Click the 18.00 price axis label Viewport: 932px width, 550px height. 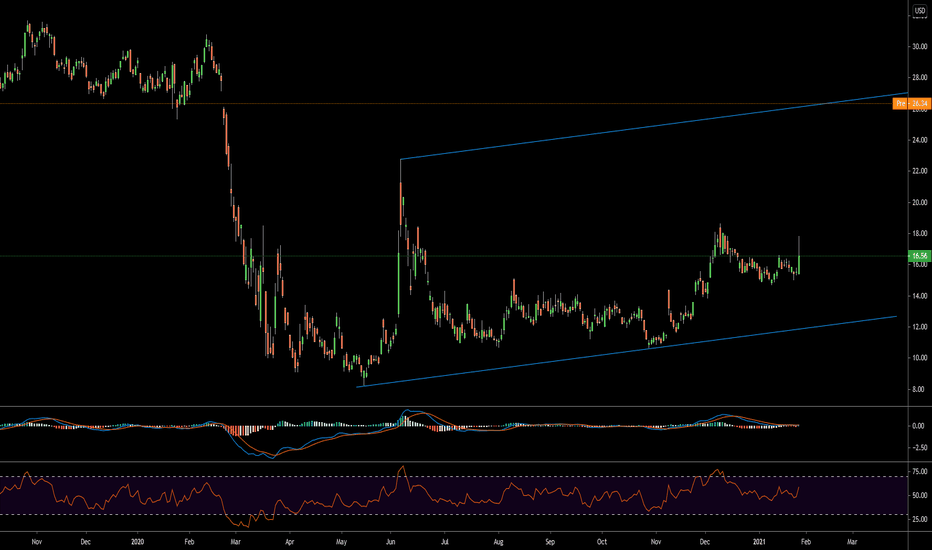pos(920,233)
